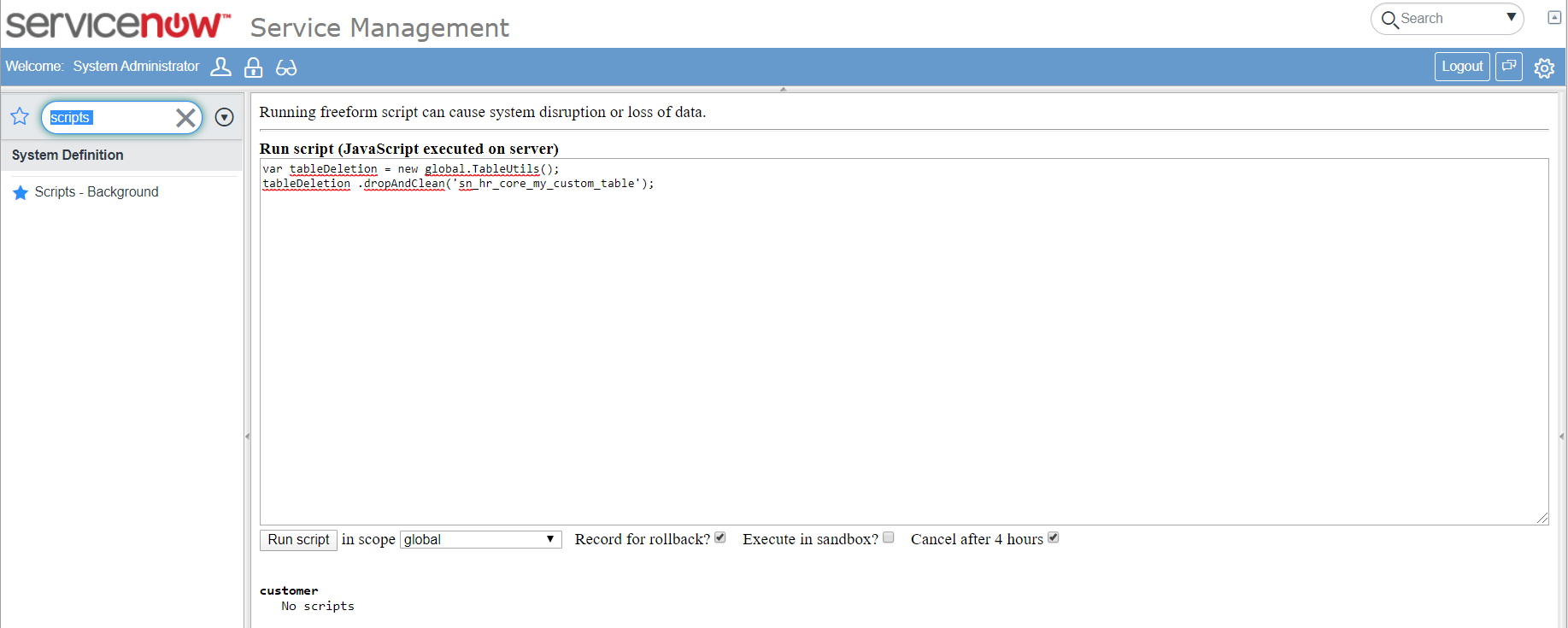Open the user profile icon

[220, 67]
